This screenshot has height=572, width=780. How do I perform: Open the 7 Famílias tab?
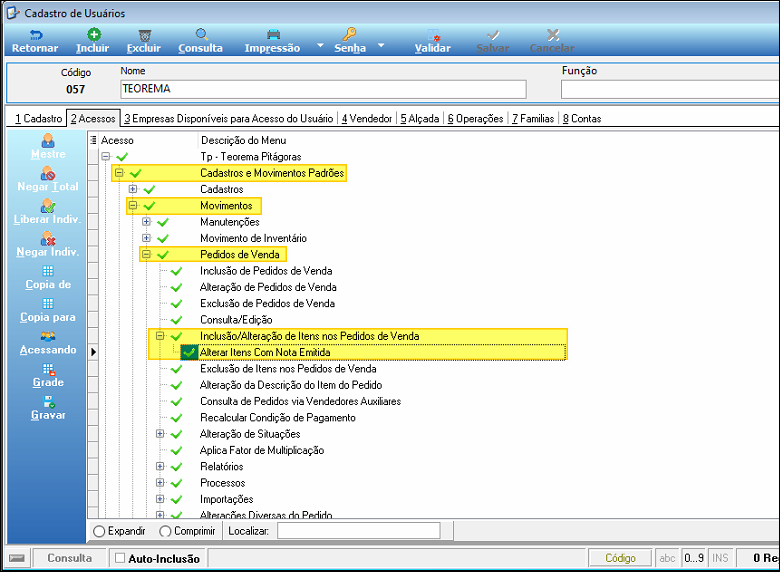[533, 118]
